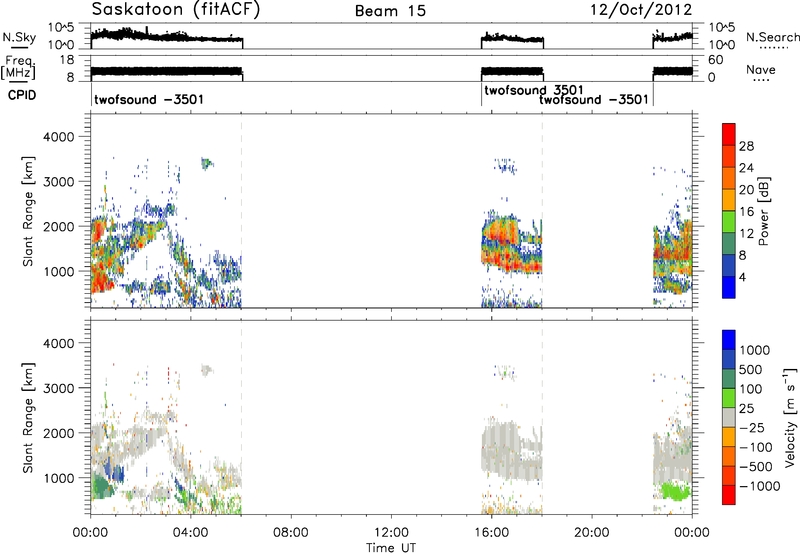Select the blue 4–8 dB Power colorbar segment
Viewport: 800px width, 554px height.
pos(729,266)
